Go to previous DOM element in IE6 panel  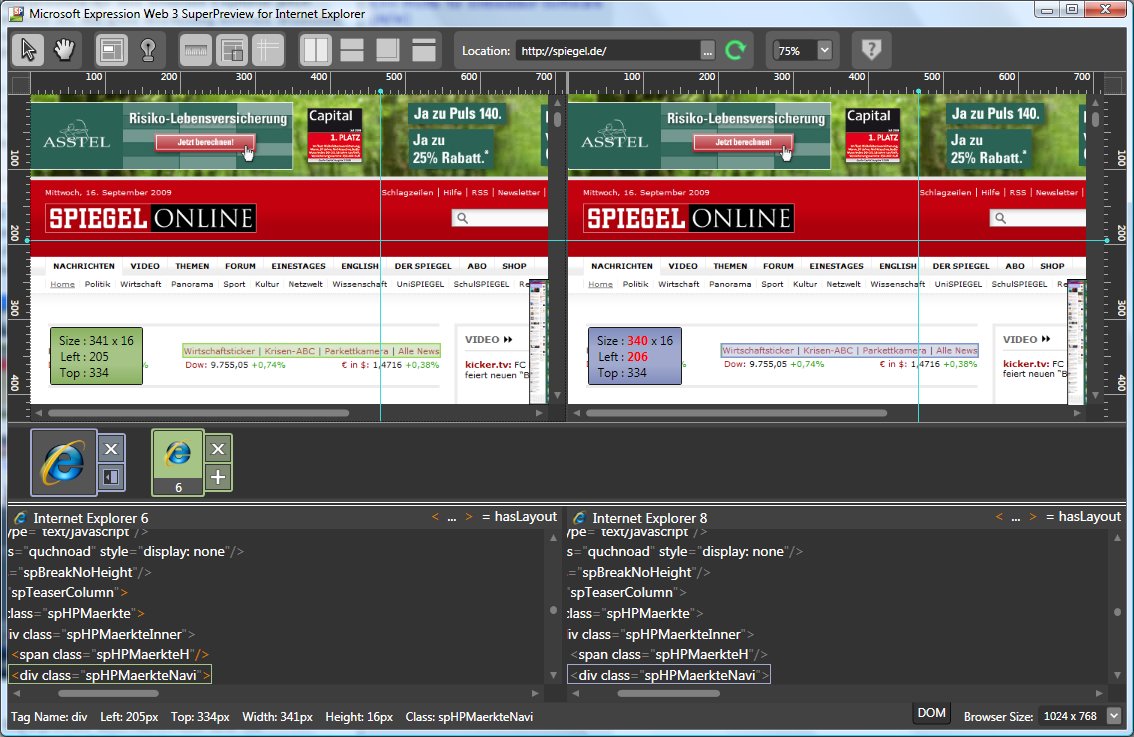click(x=435, y=516)
